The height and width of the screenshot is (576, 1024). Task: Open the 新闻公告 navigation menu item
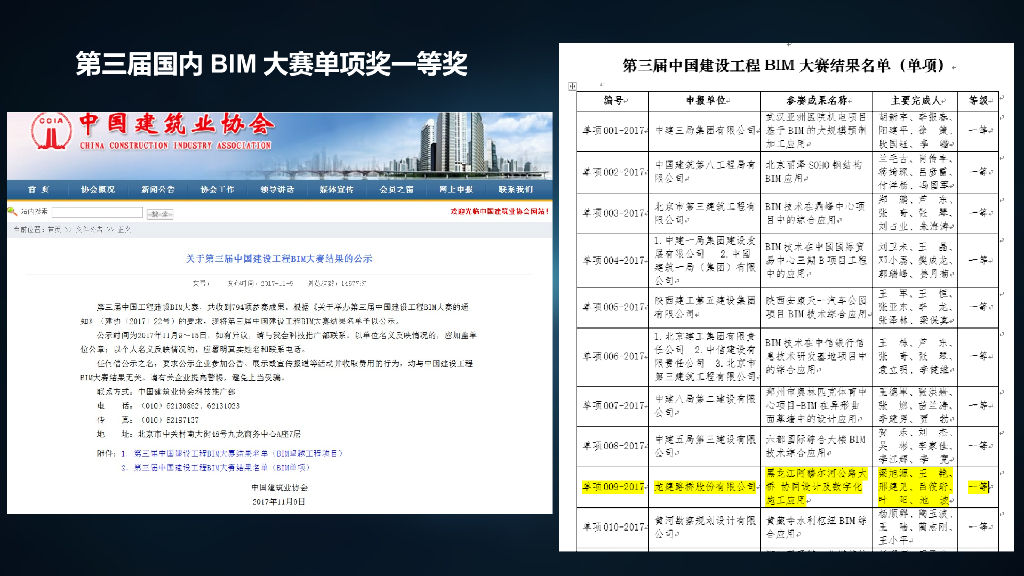pyautogui.click(x=157, y=189)
